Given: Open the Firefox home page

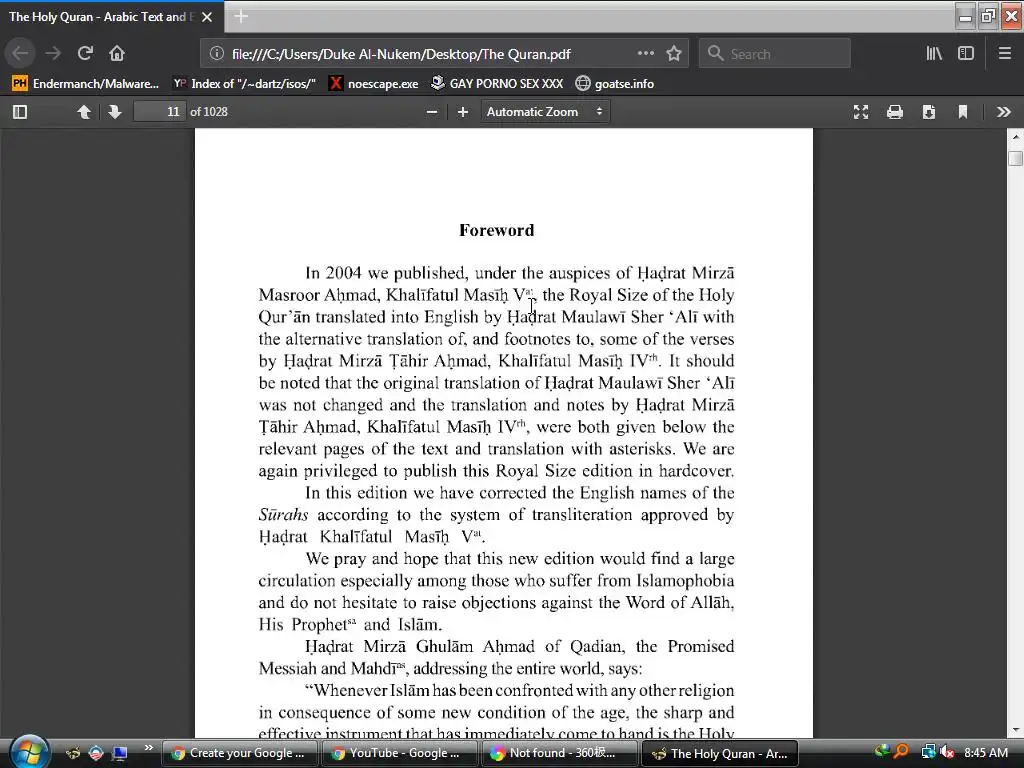Looking at the screenshot, I should coord(117,53).
